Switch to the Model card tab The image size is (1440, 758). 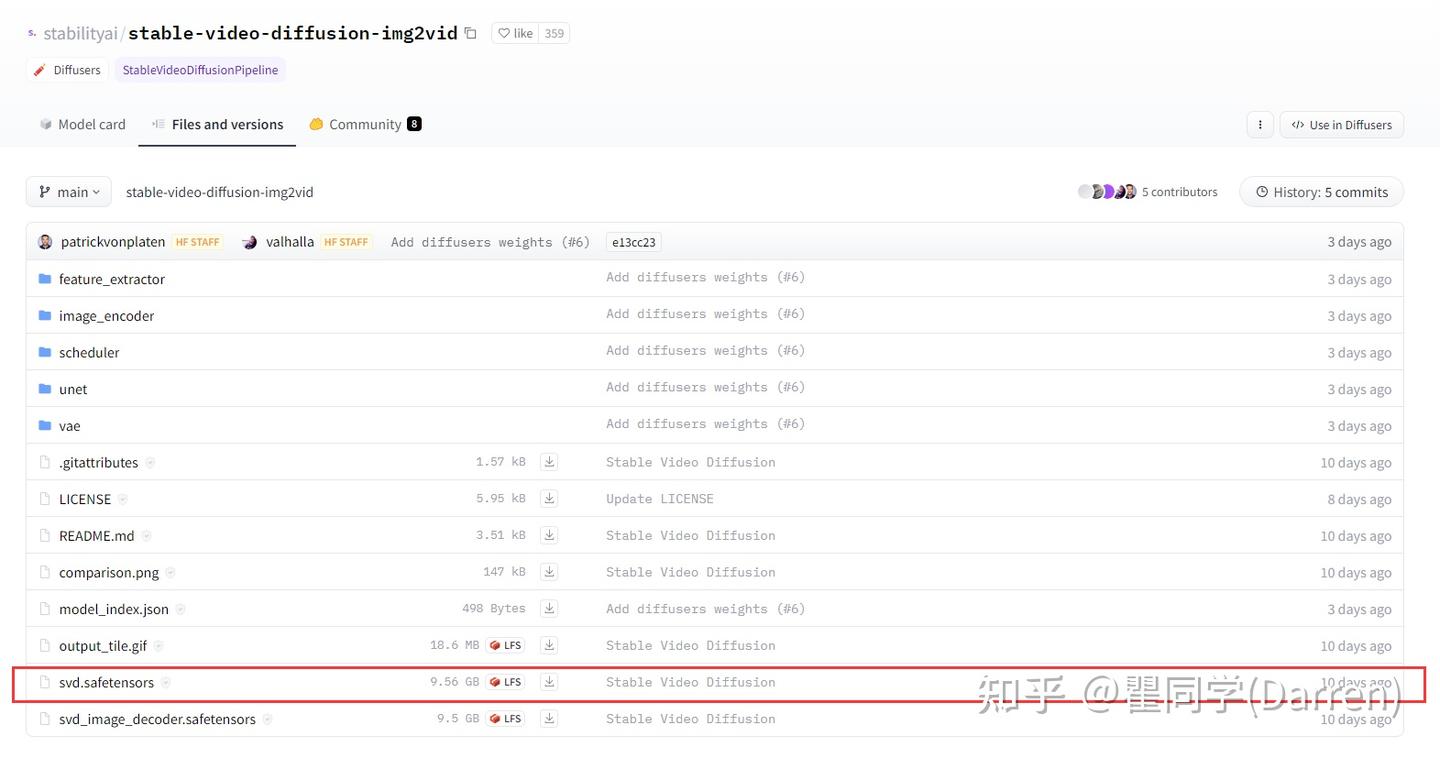82,124
